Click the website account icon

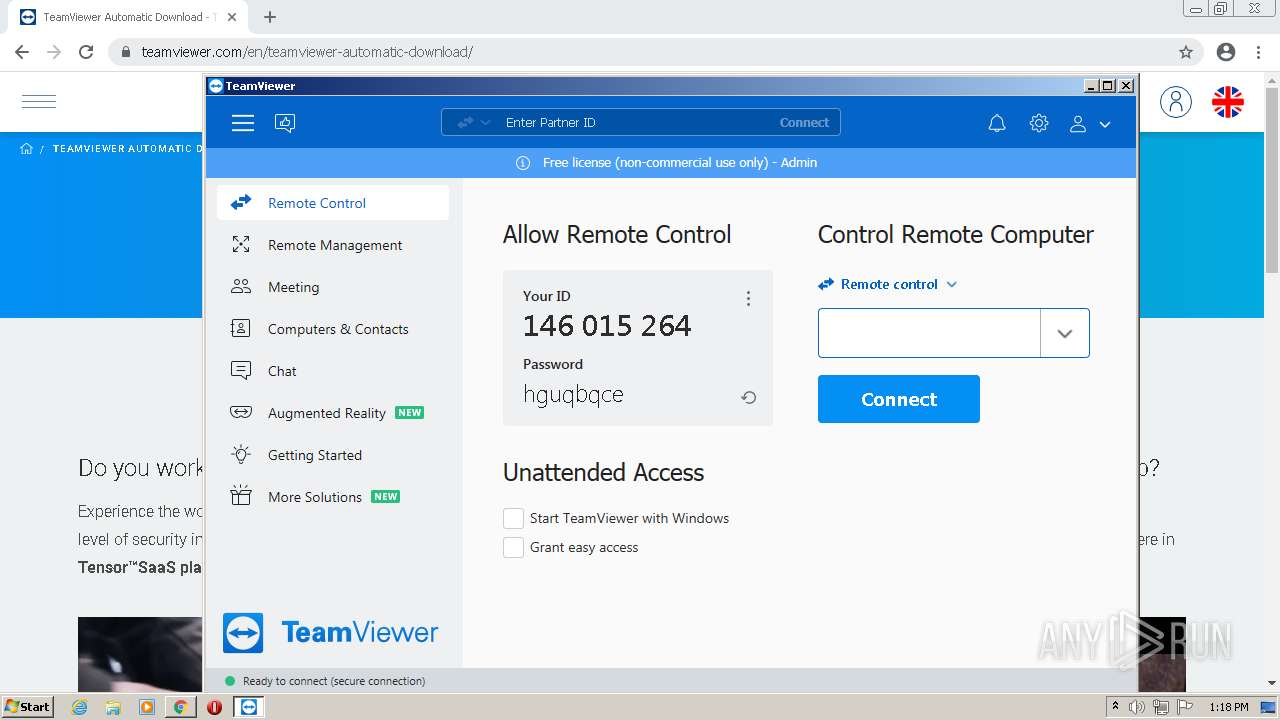pyautogui.click(x=1176, y=101)
